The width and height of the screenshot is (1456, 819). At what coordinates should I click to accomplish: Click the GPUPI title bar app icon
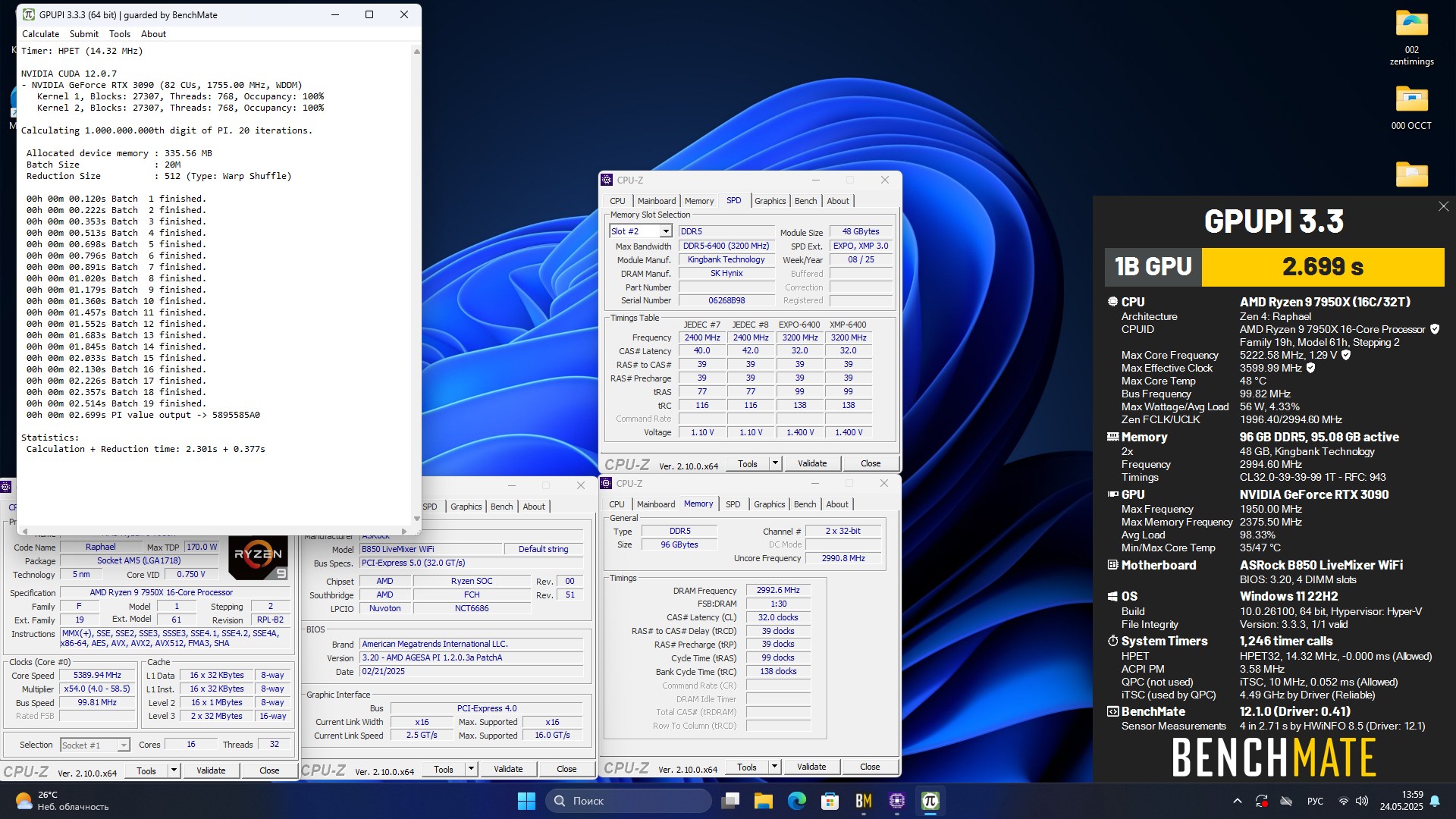[x=28, y=14]
